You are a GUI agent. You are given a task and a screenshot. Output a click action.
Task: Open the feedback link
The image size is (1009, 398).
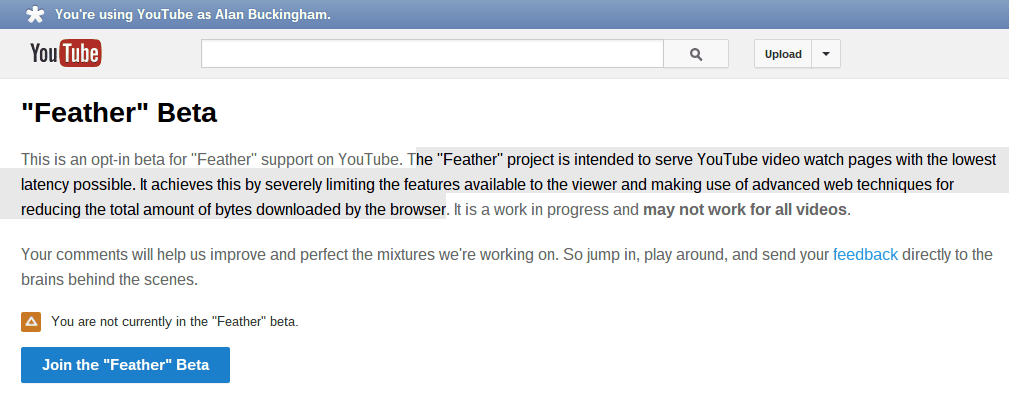865,254
